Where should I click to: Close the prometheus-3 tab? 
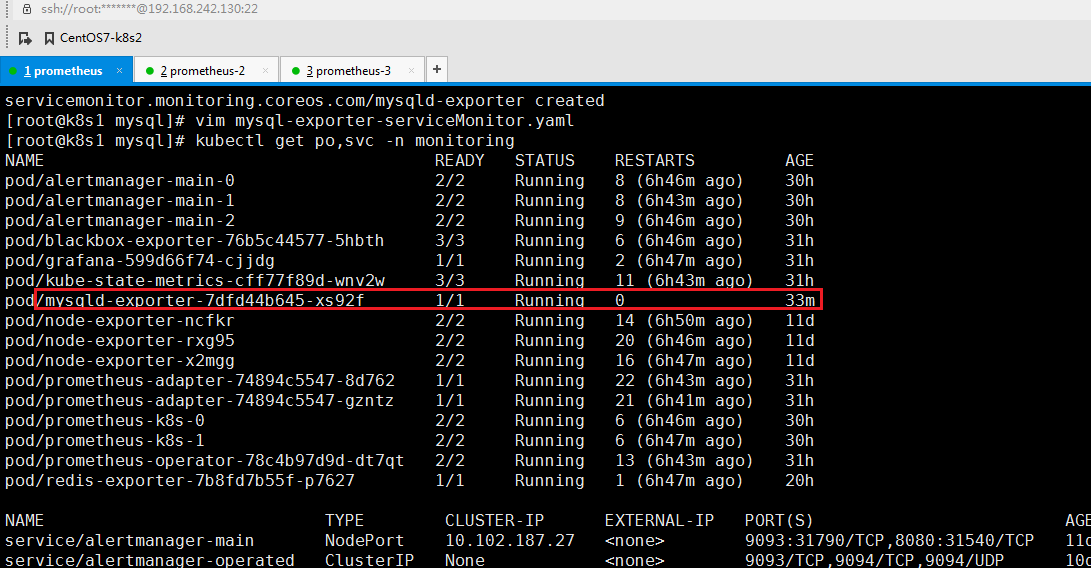coord(411,71)
